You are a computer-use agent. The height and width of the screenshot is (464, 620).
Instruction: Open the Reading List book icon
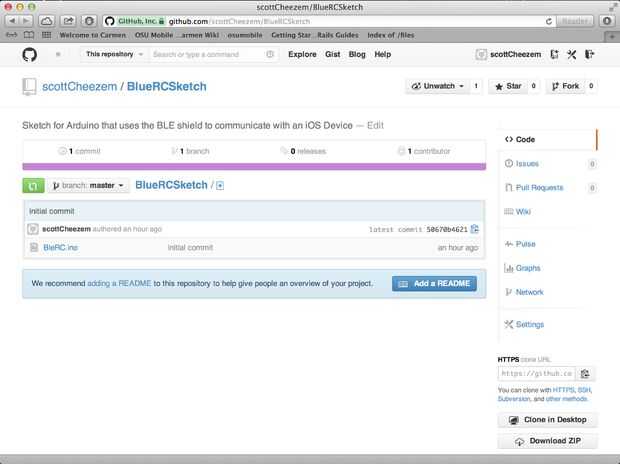click(29, 35)
